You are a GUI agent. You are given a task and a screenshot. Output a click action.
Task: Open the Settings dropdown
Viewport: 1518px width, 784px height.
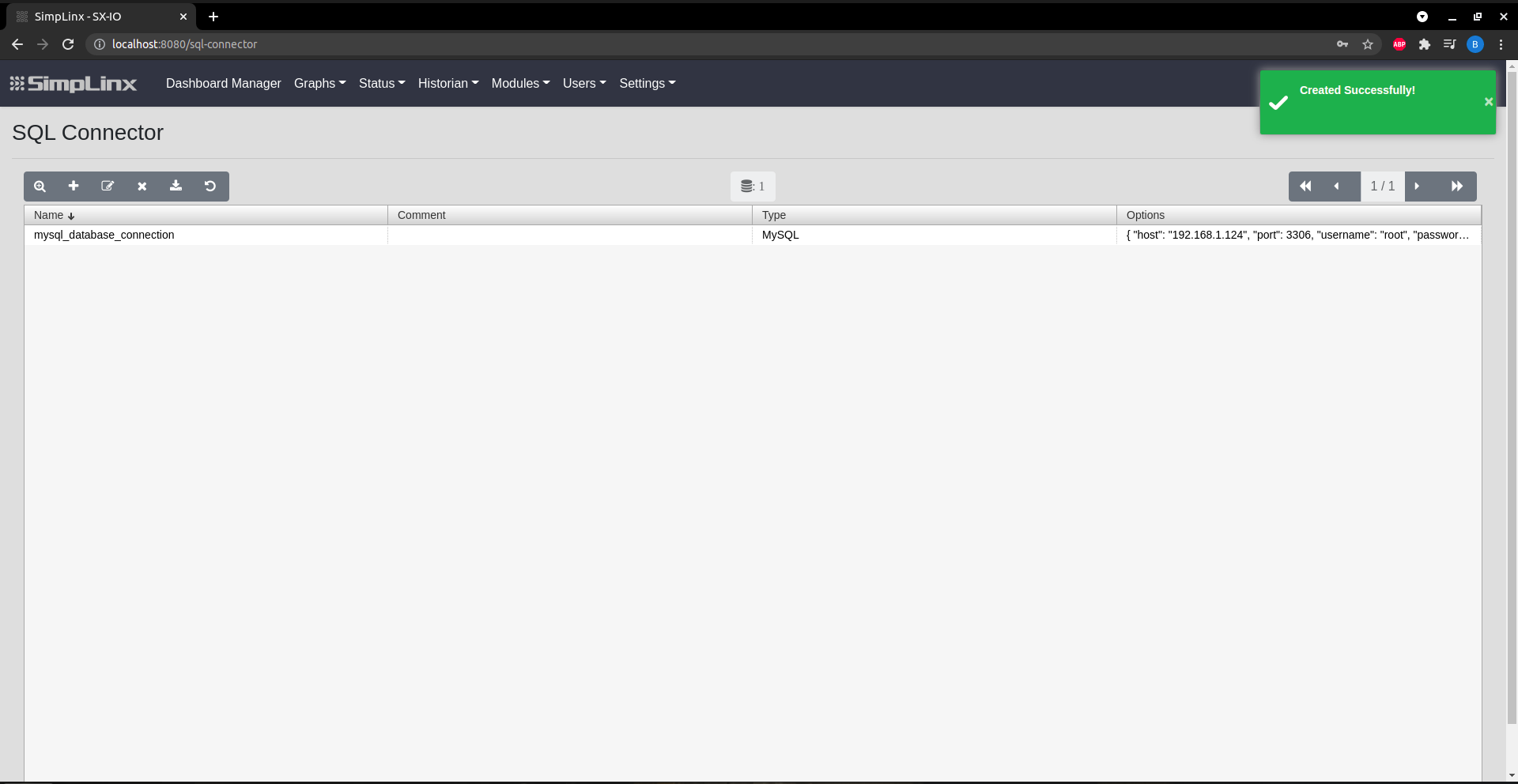click(x=647, y=83)
